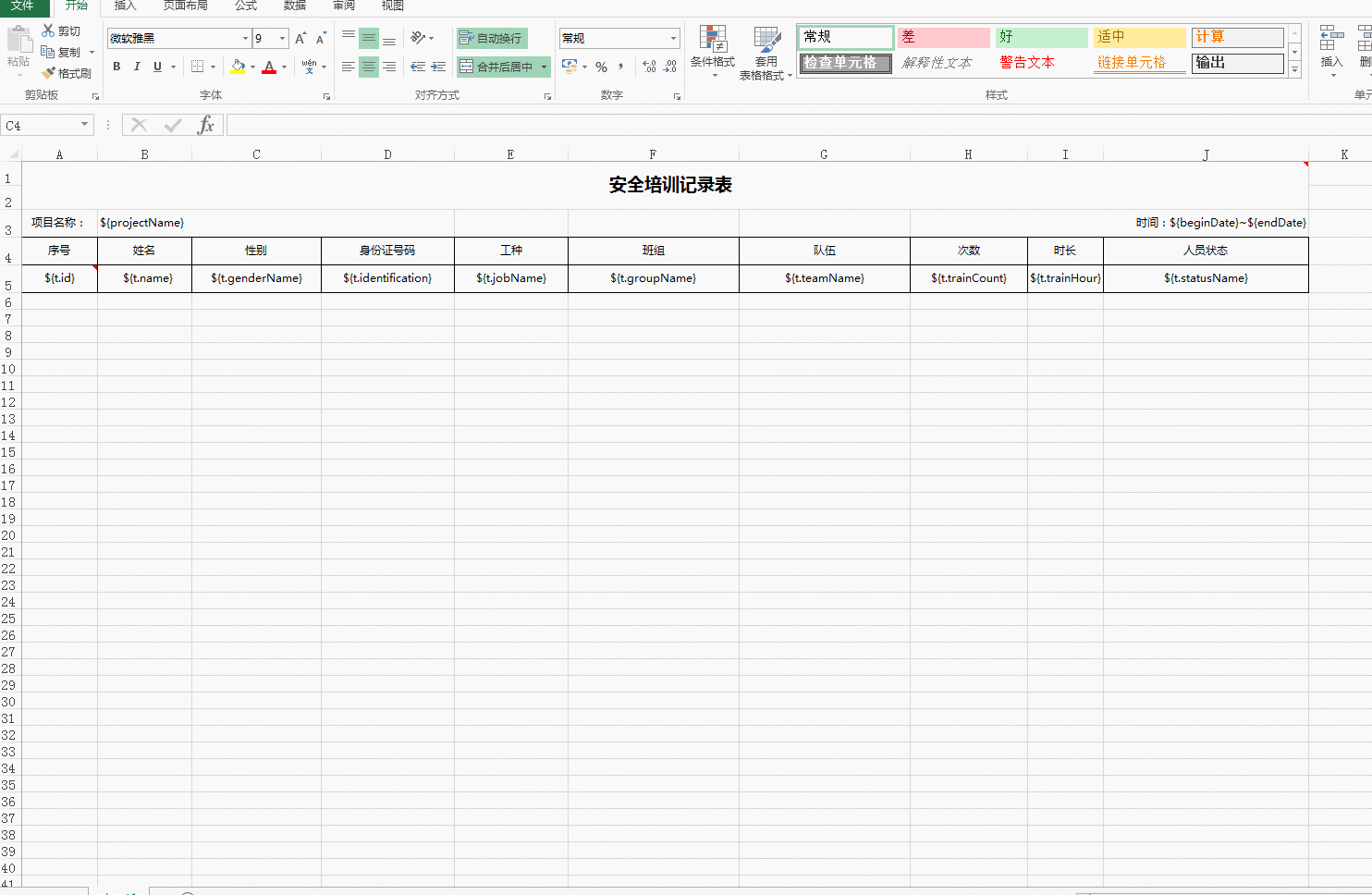
Task: Apply the Linked Cell (链接单元格) style
Action: [1139, 63]
